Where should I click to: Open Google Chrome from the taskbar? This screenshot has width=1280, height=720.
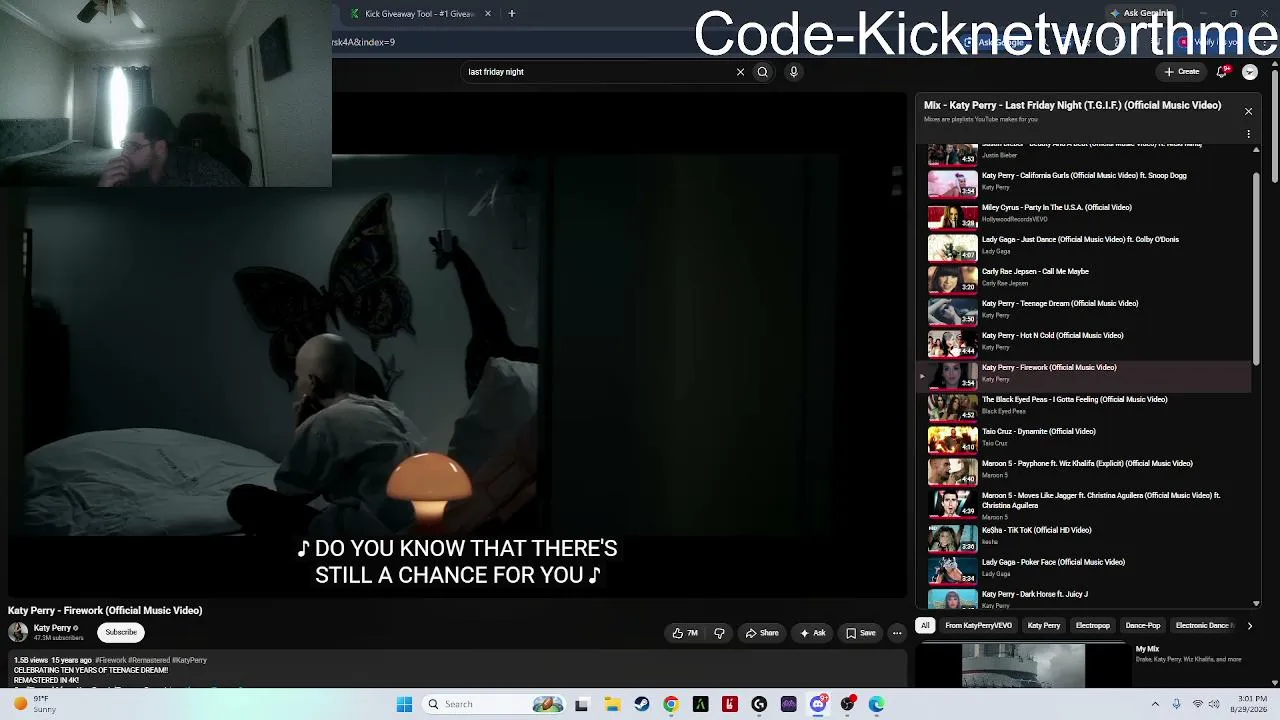point(671,704)
